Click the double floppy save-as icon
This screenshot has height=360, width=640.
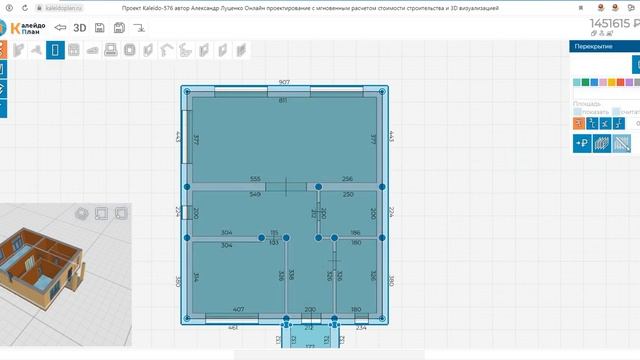(119, 28)
